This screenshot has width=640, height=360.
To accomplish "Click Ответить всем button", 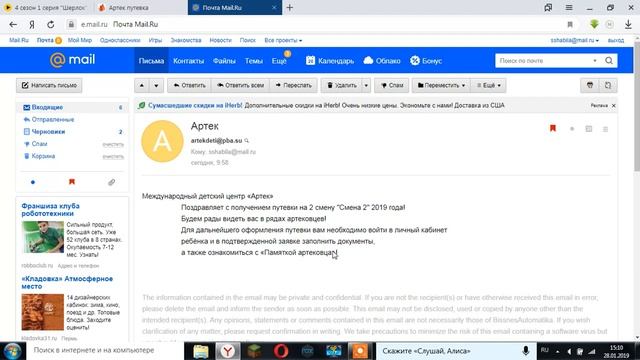I will pos(240,85).
